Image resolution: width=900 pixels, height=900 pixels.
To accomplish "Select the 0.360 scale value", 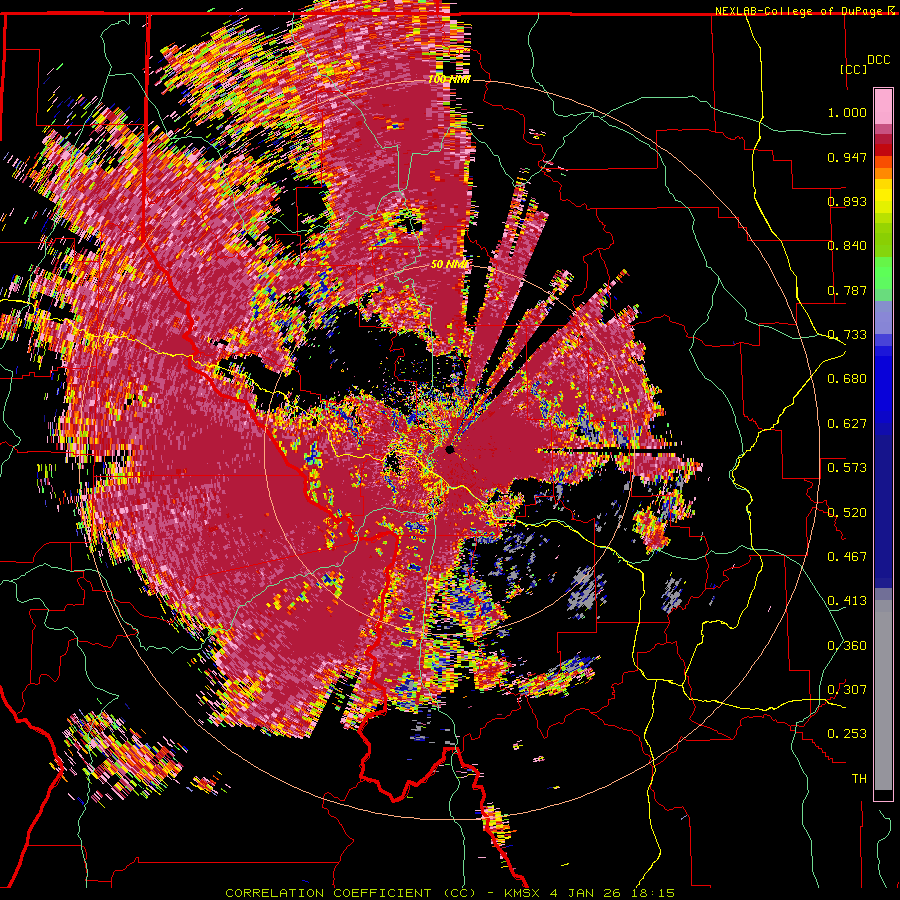I will pos(847,645).
